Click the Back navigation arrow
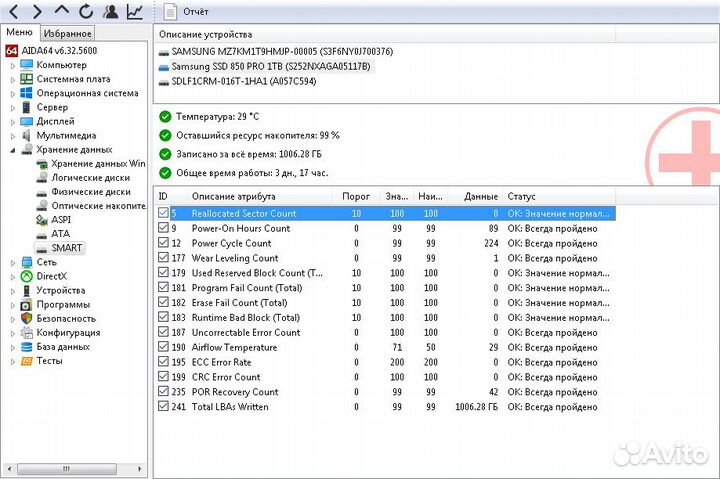Screen dimensions: 720x479 tap(12, 12)
